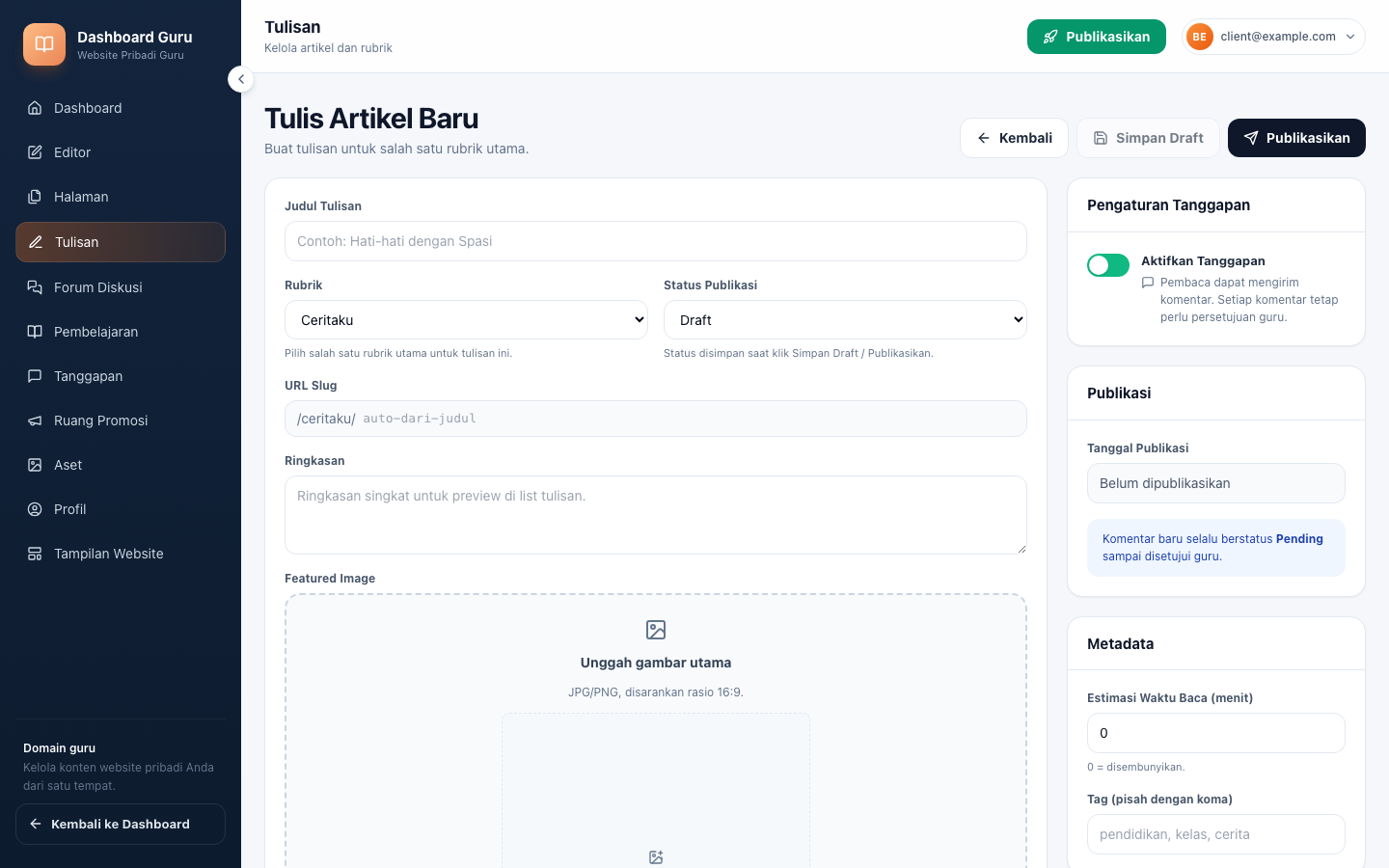Open the Profil menu item
Screen dimensions: 1389x868
coord(121,509)
